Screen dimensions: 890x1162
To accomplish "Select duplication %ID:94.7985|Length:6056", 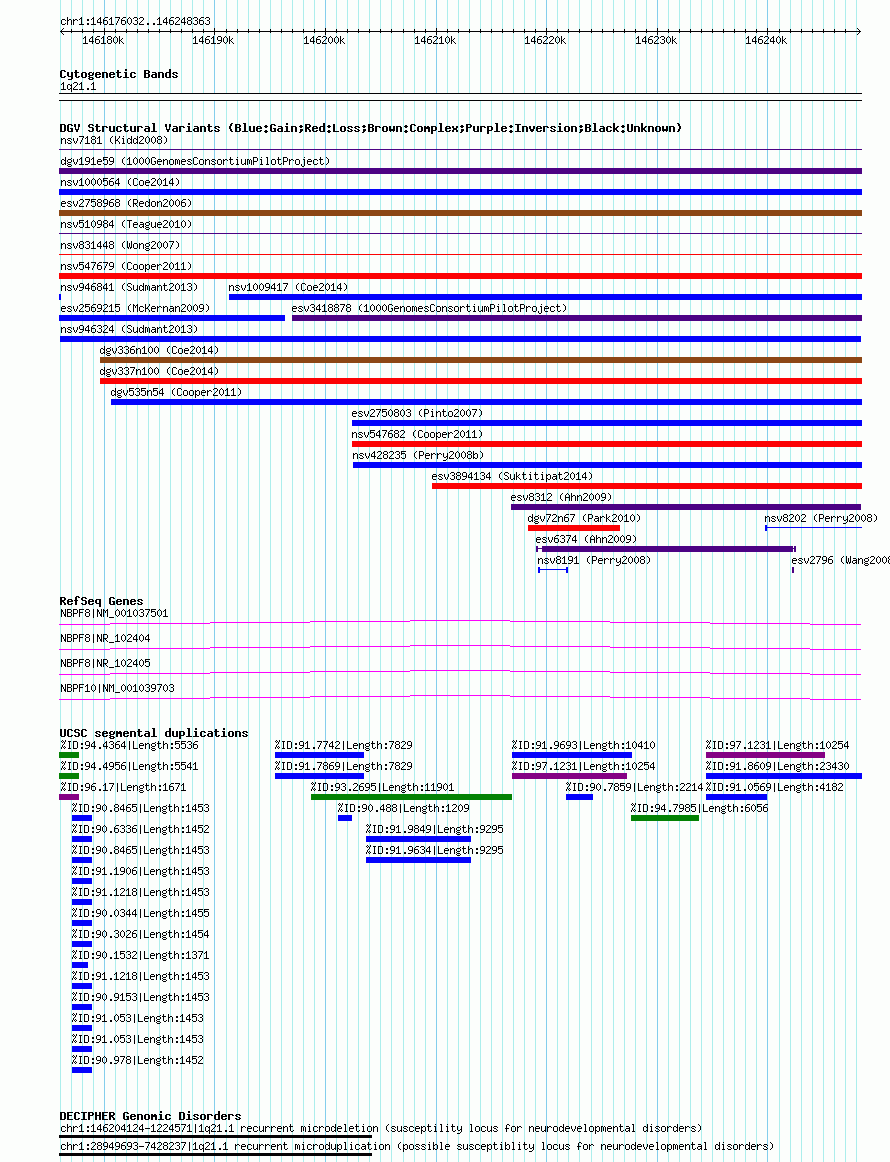I will pos(700,809).
